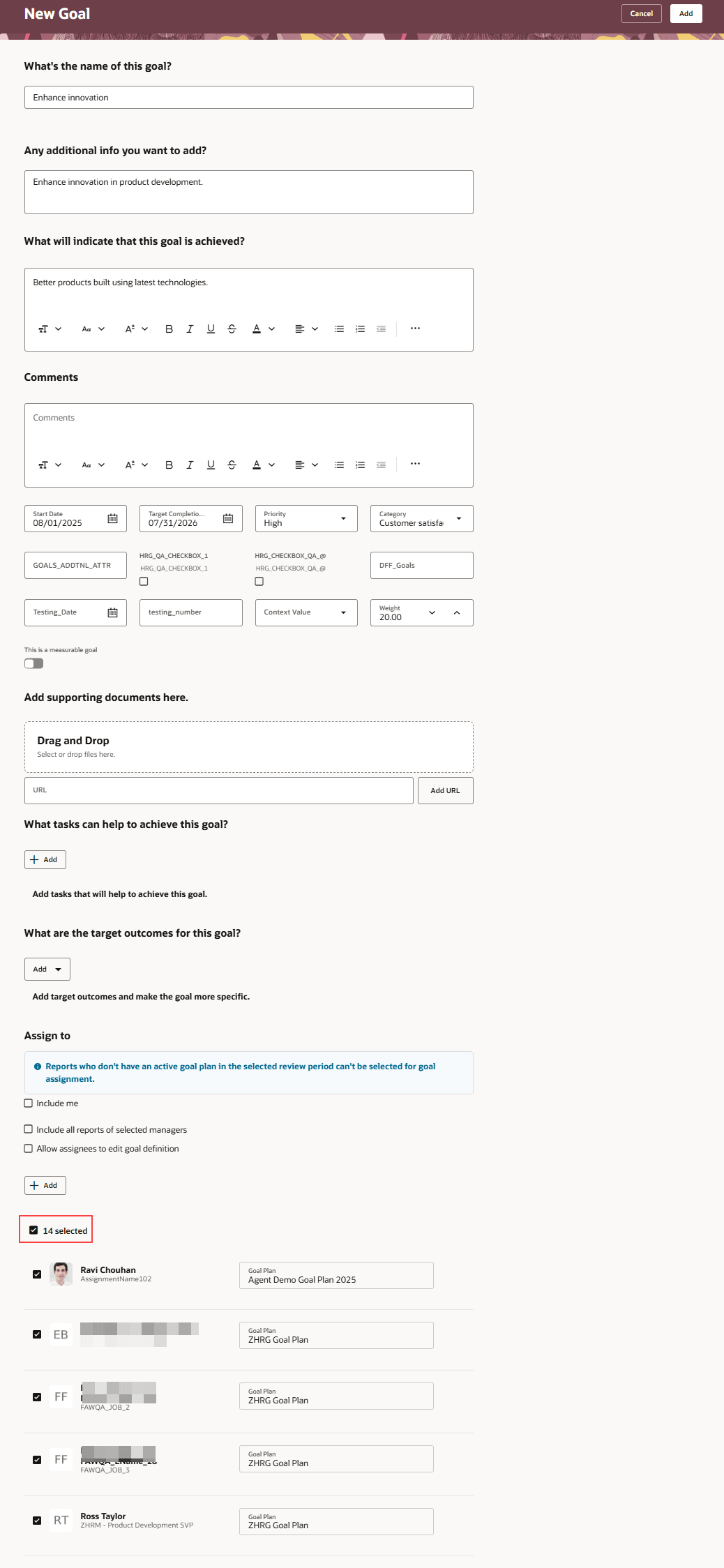Image resolution: width=724 pixels, height=1568 pixels.
Task: Apply Underline in the achievement indicator editor
Action: 210,328
